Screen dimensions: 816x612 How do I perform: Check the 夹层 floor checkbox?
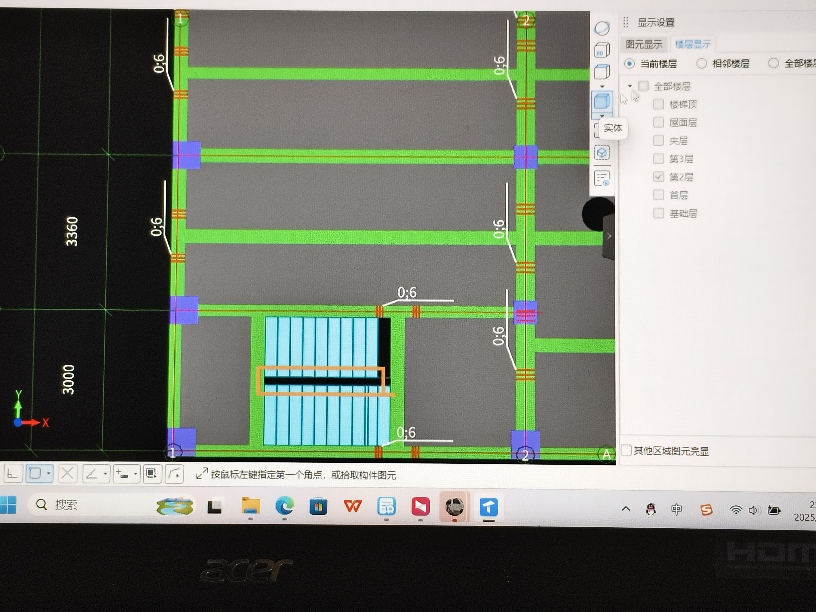click(658, 141)
